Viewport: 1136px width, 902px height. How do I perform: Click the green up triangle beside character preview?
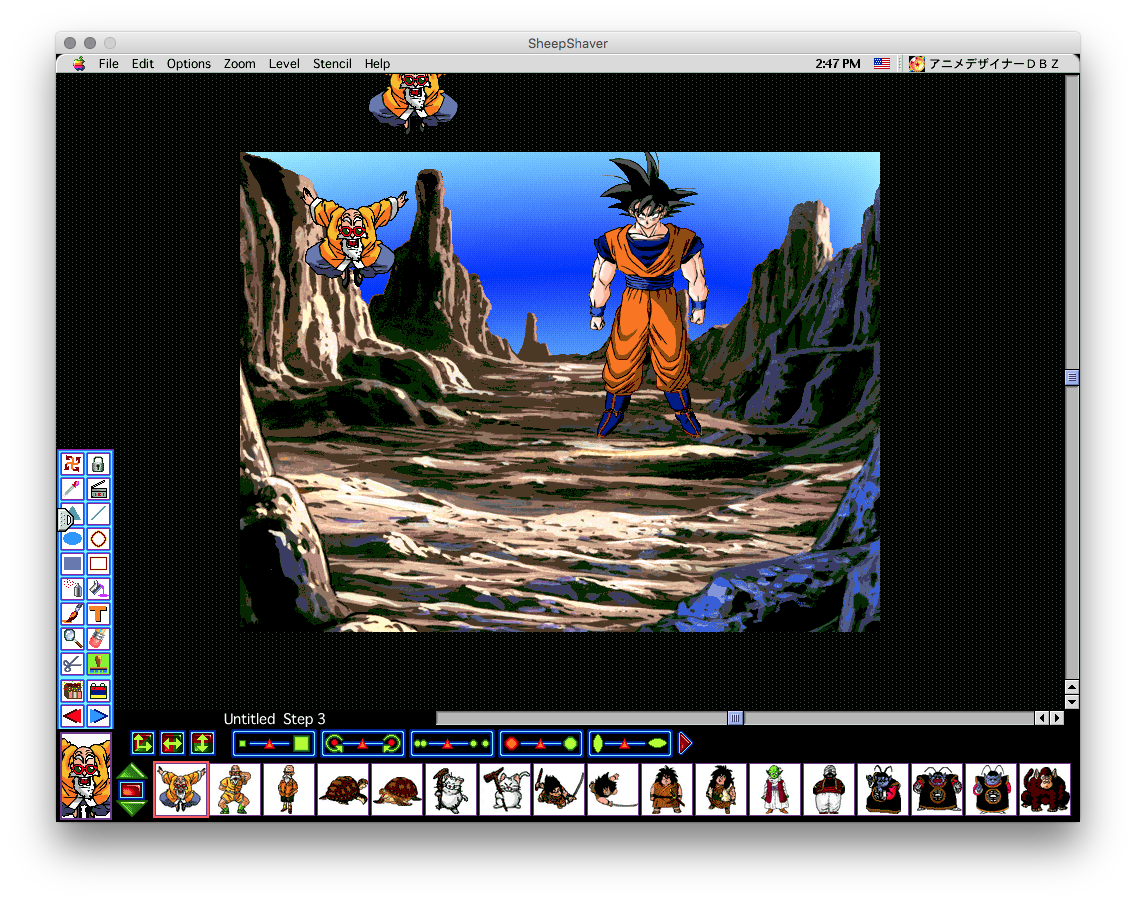[132, 771]
